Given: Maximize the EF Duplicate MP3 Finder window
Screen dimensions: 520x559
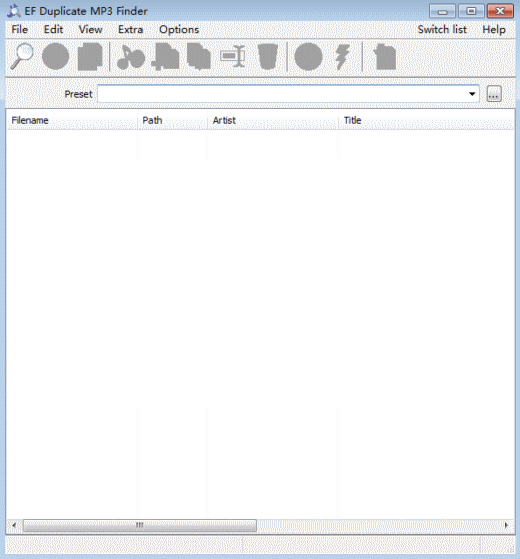Looking at the screenshot, I should [x=471, y=11].
